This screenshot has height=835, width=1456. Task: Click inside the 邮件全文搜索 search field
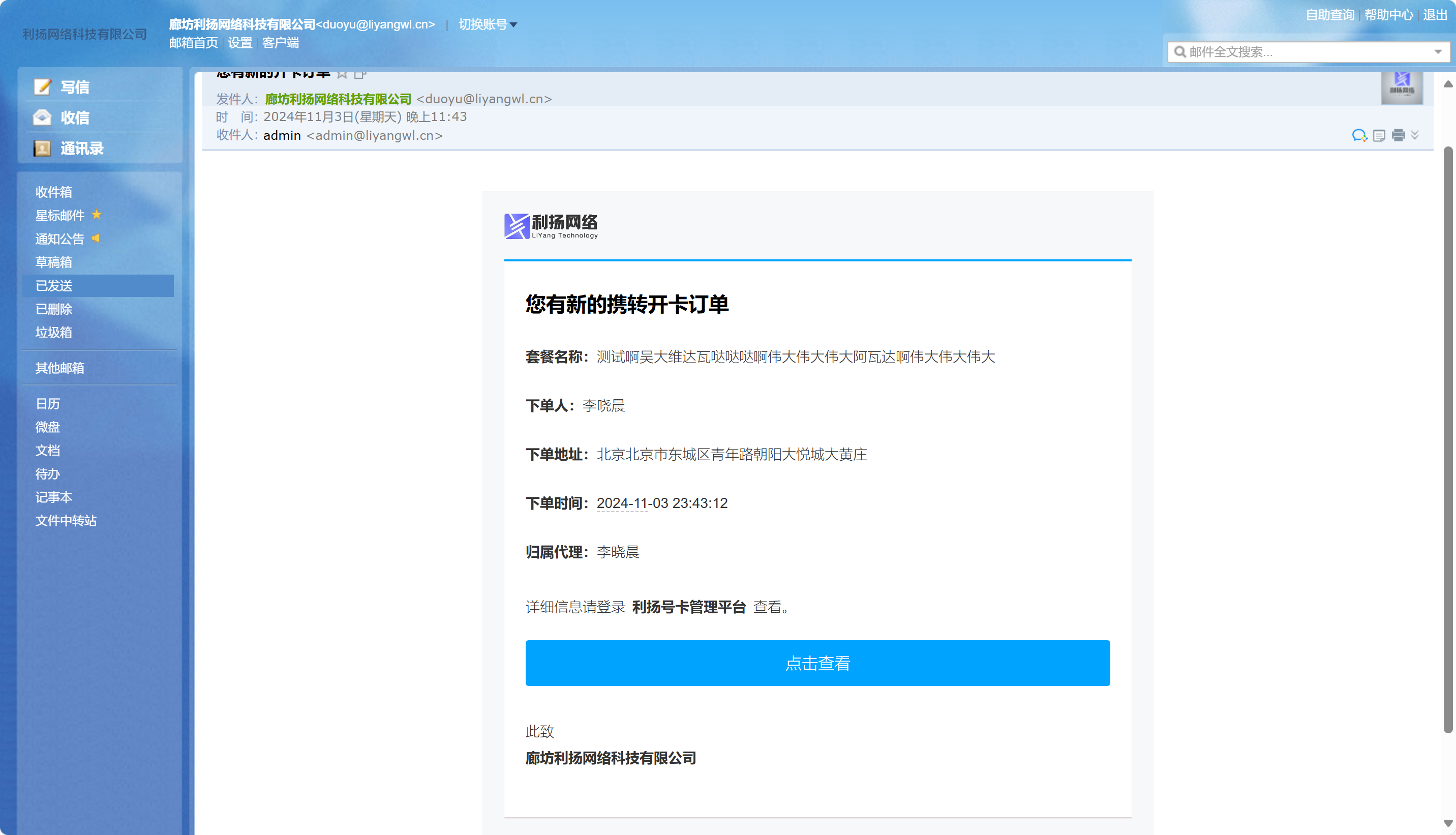pos(1290,51)
